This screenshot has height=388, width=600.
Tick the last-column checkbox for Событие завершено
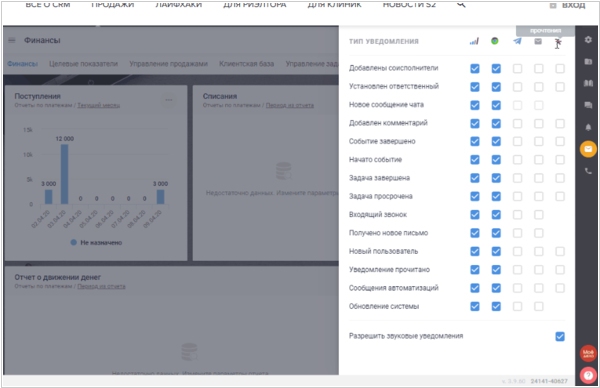[x=560, y=142]
